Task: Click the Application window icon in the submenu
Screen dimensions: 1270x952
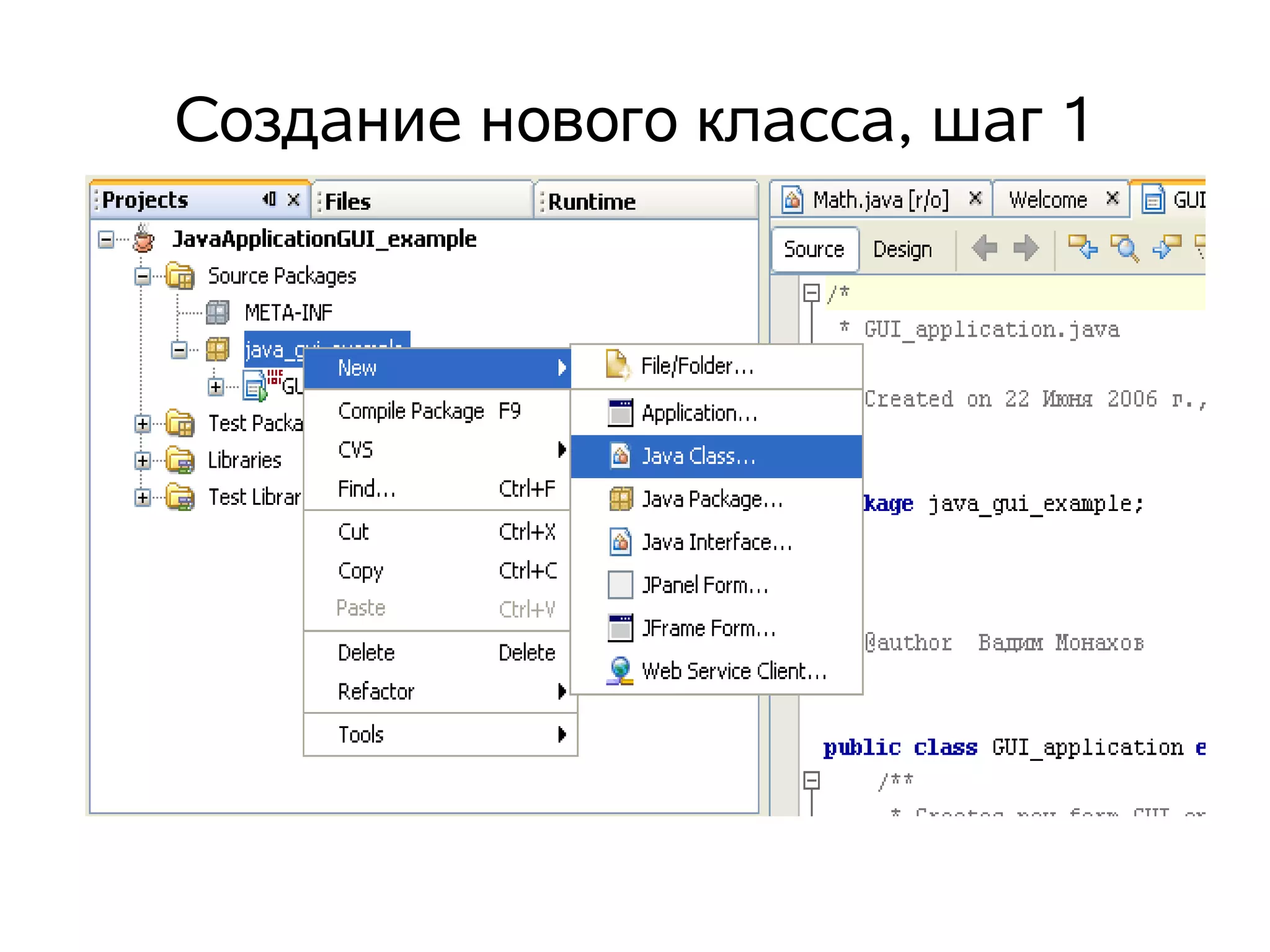Action: 620,413
